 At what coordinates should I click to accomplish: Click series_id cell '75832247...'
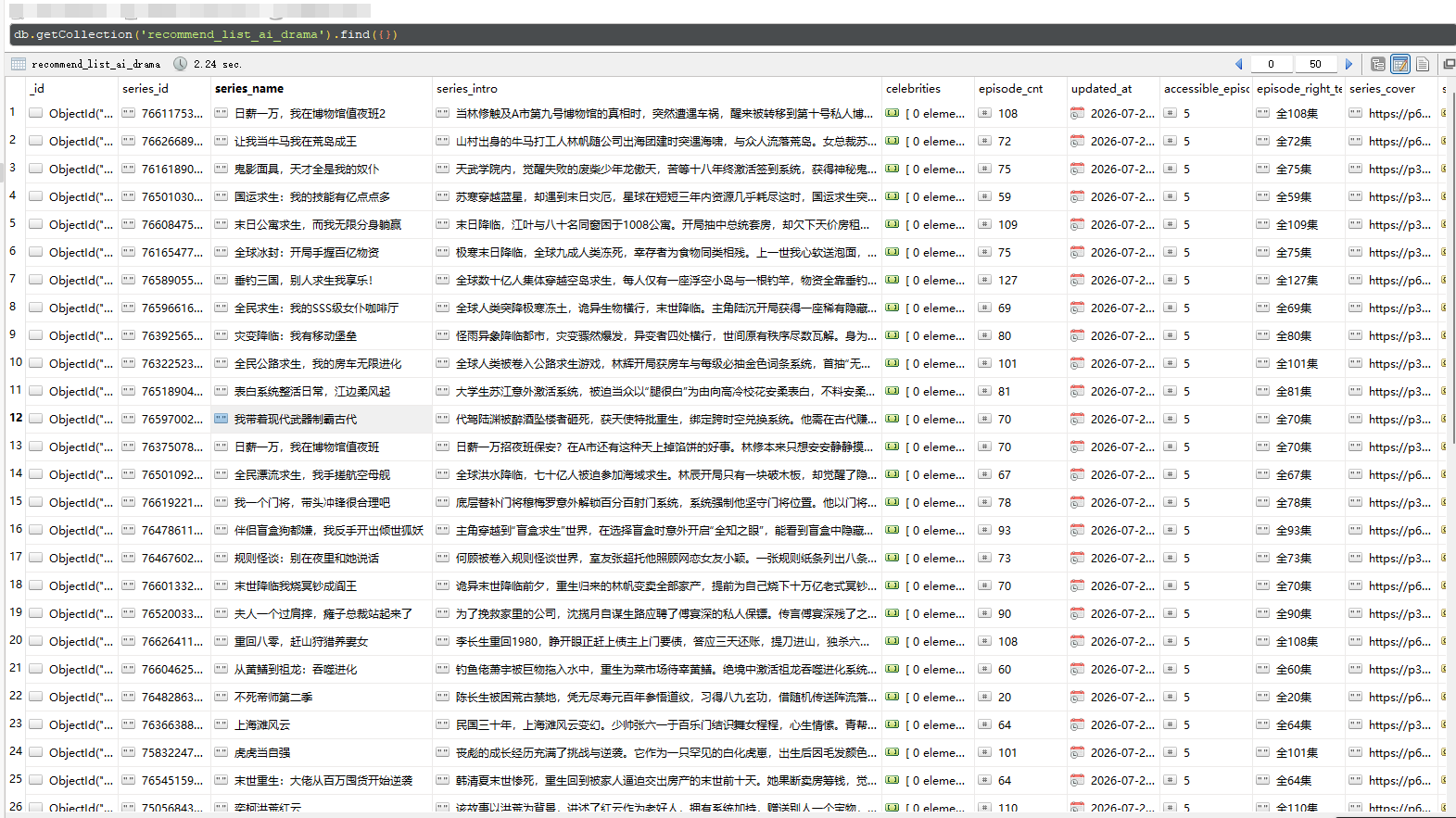pos(164,752)
